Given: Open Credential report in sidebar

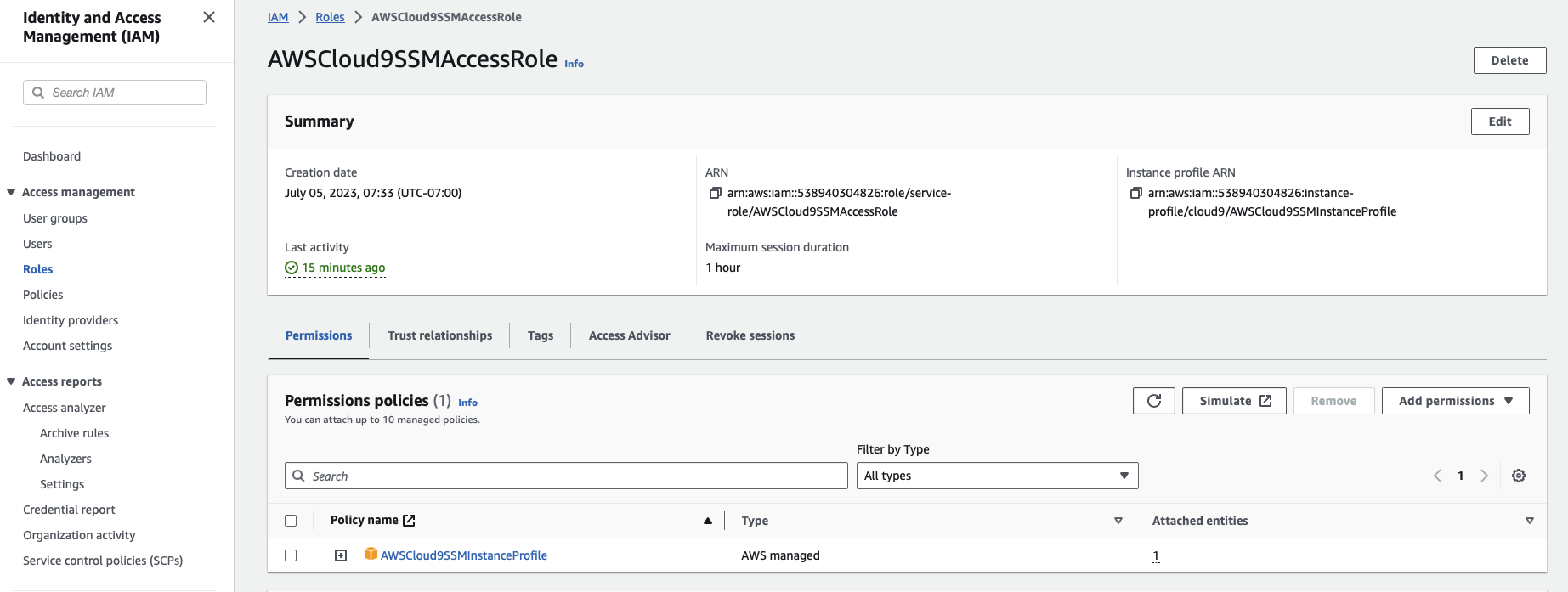Looking at the screenshot, I should coord(69,510).
